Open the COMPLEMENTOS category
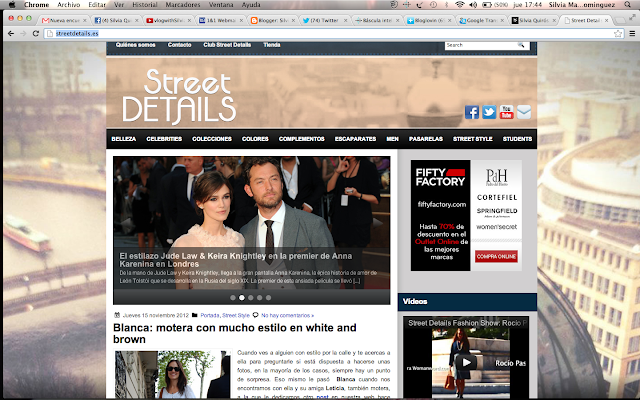This screenshot has height=400, width=640. point(302,139)
